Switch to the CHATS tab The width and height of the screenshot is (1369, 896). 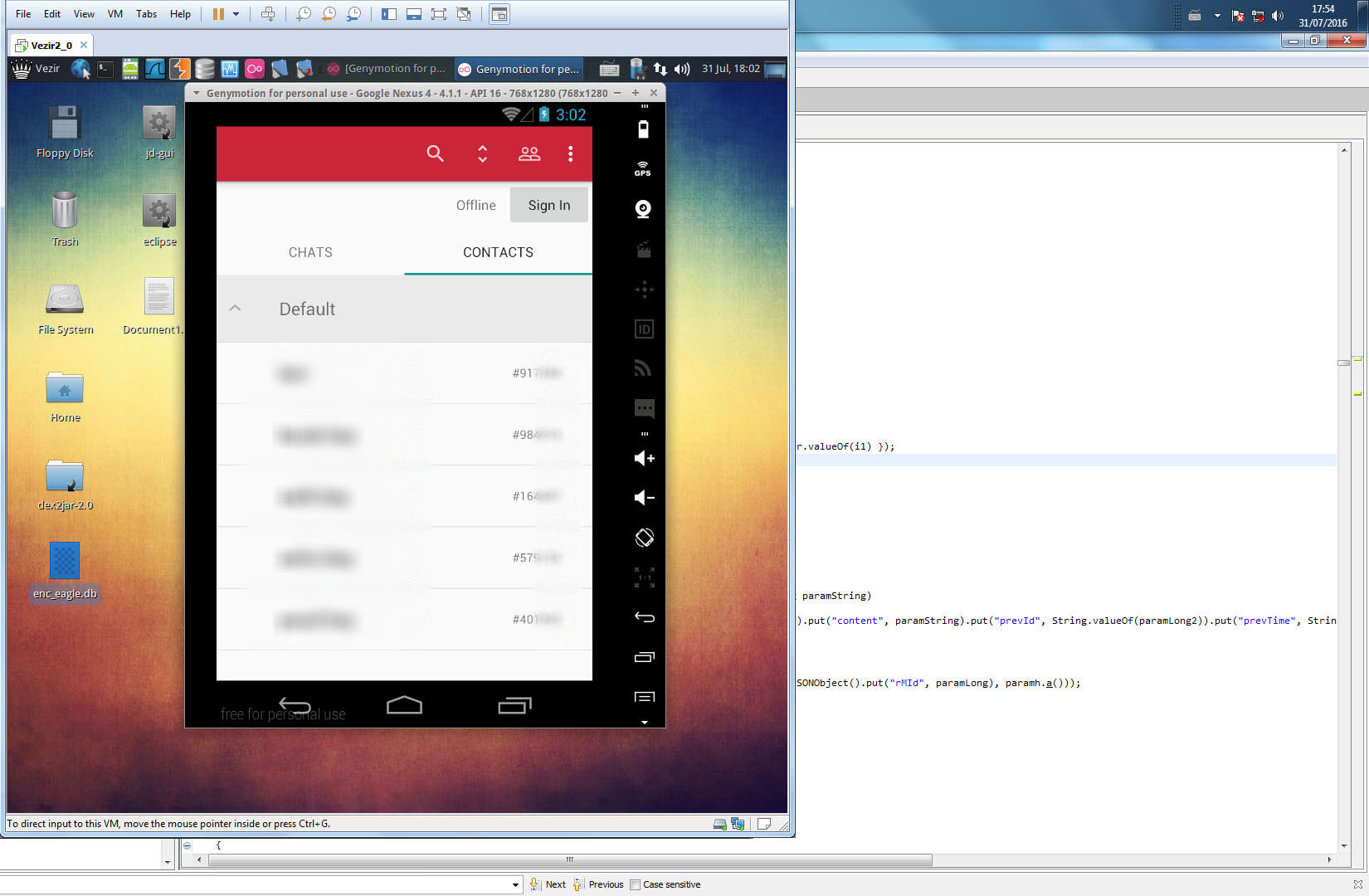[310, 252]
